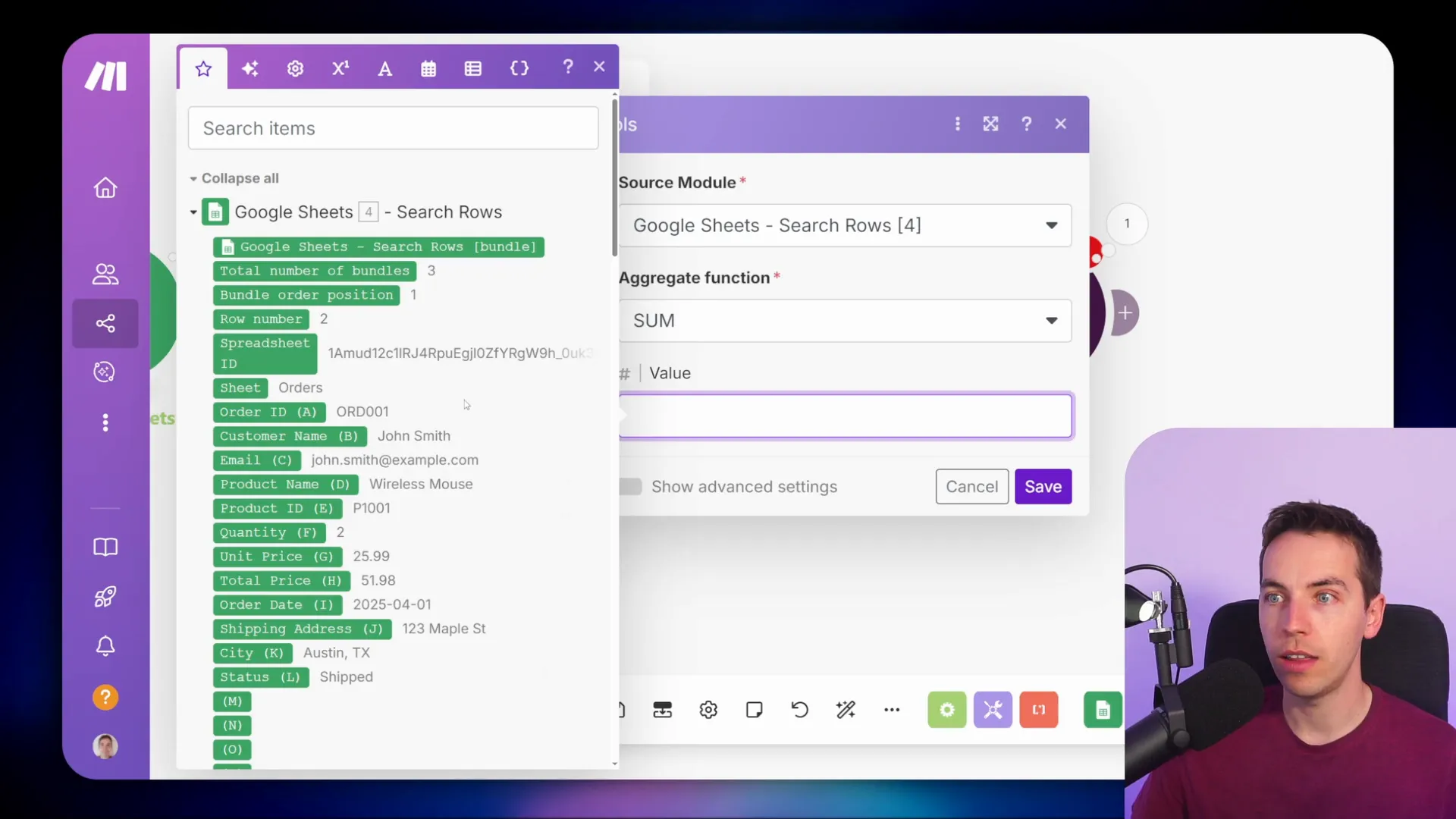Insert the Status (L) pill
Image resolution: width=1456 pixels, height=819 pixels.
pos(261,678)
